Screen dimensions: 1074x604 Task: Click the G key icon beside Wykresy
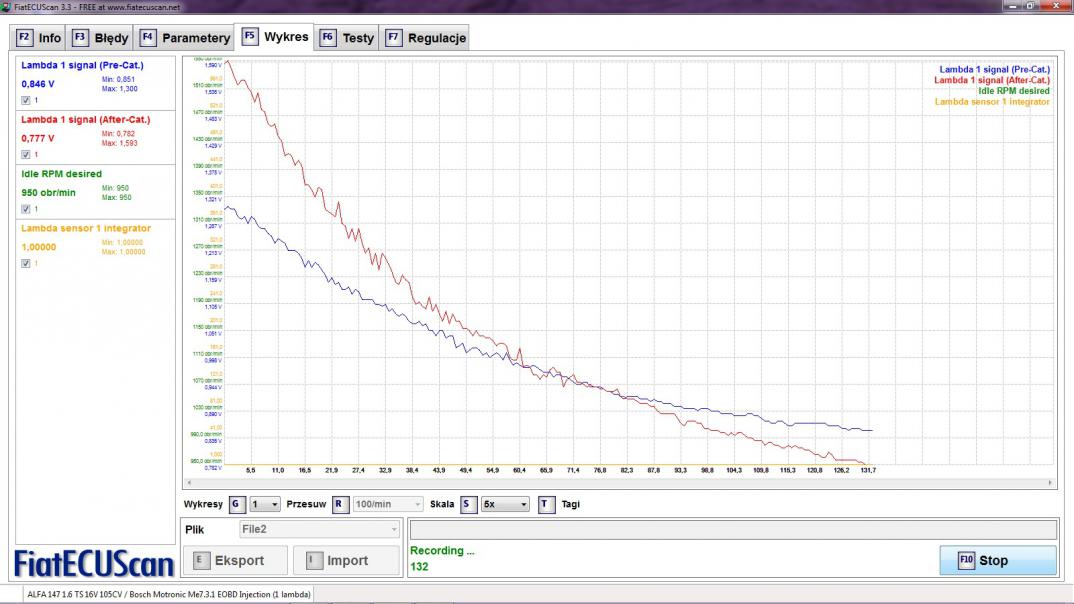236,505
